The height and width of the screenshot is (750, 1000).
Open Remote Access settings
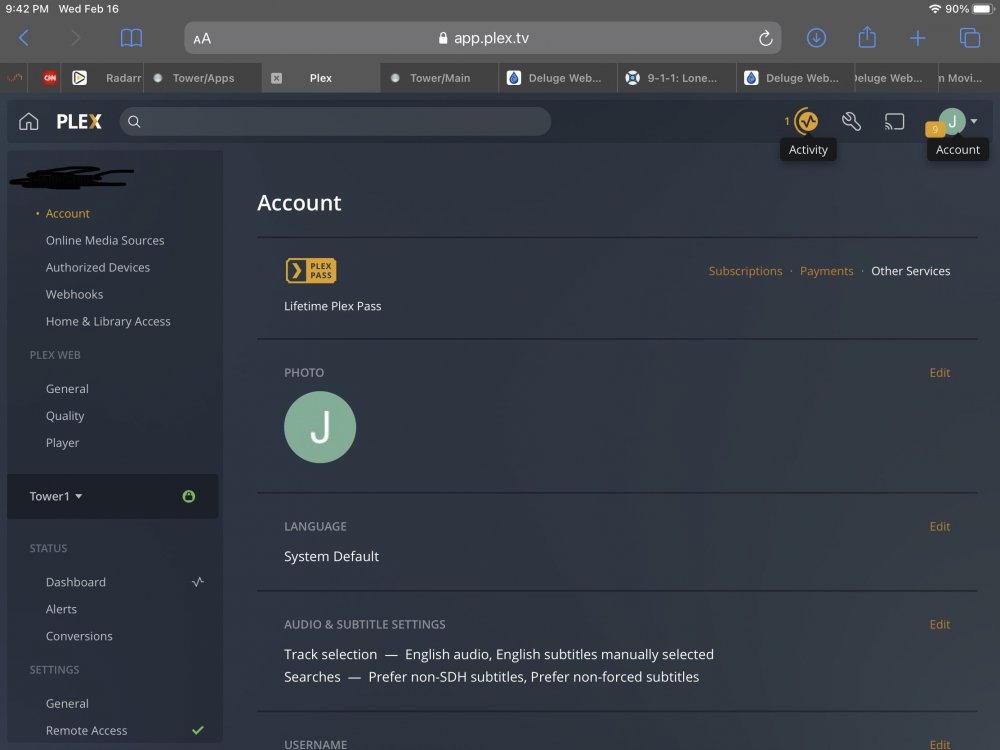[x=87, y=730]
